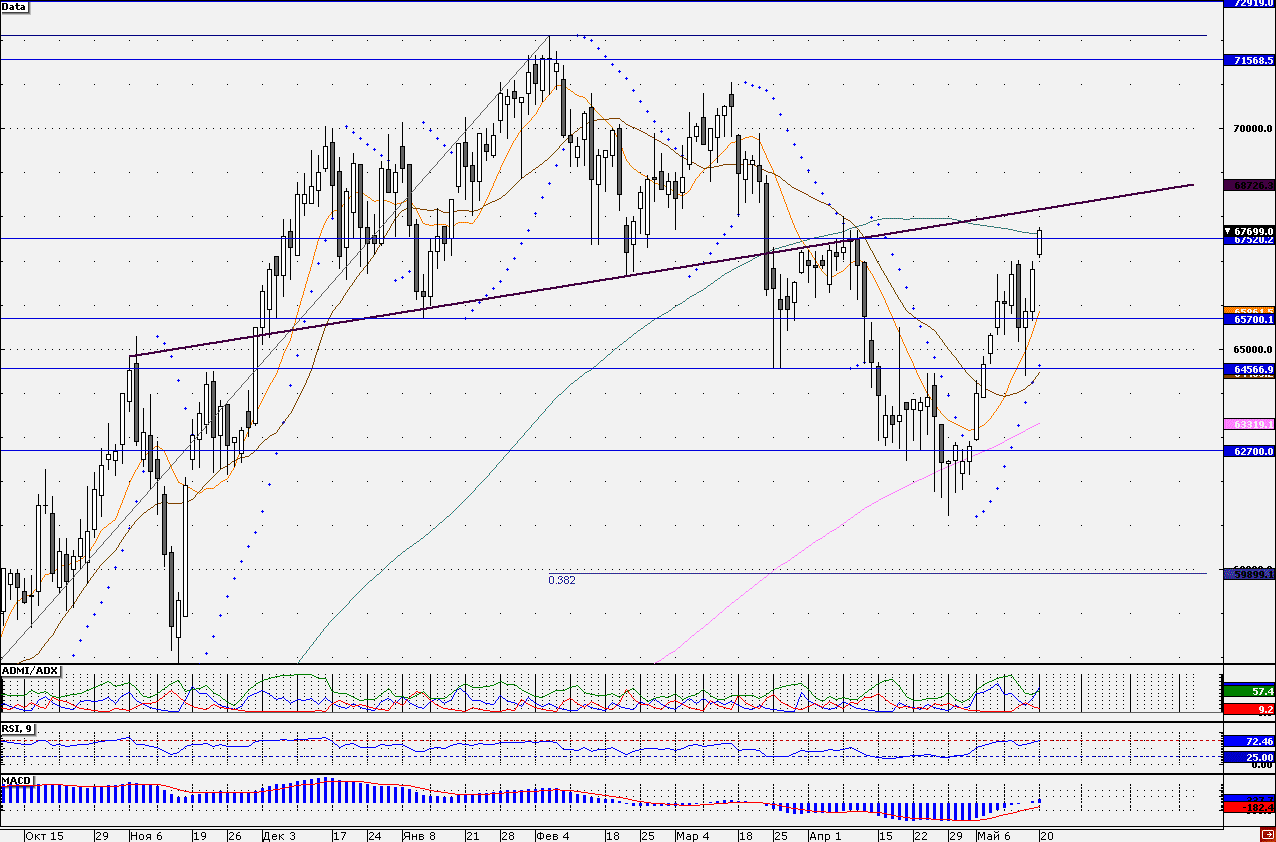
Task: Click the blue 72.46 RSI value tag
Action: tap(1249, 742)
